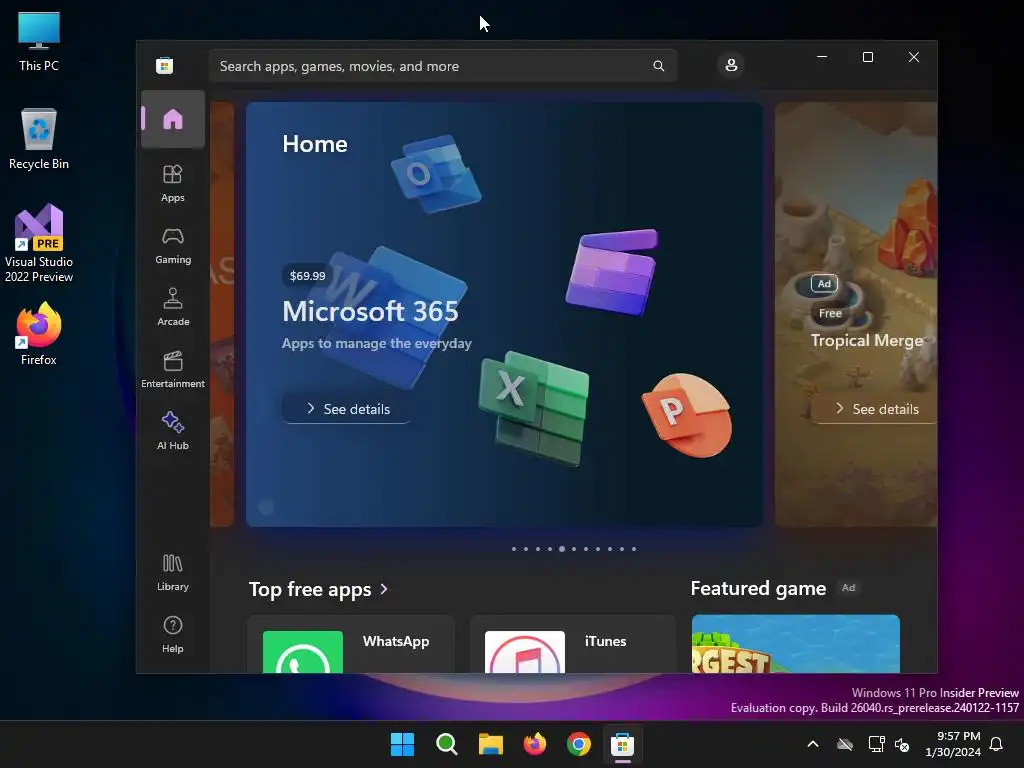Image resolution: width=1024 pixels, height=768 pixels.
Task: Open the Help page
Action: (172, 635)
